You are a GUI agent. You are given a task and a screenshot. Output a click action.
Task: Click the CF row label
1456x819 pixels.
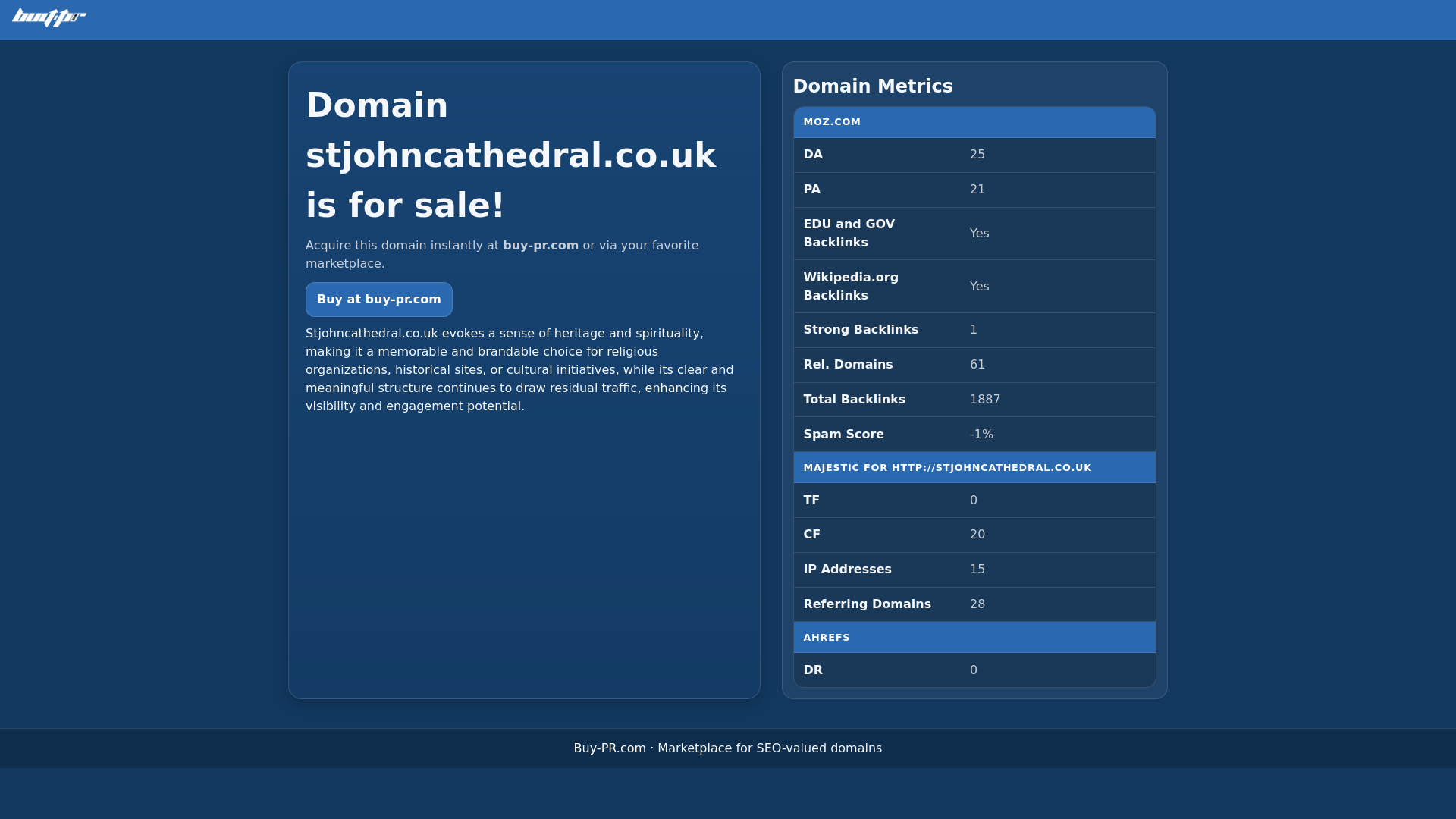click(811, 535)
